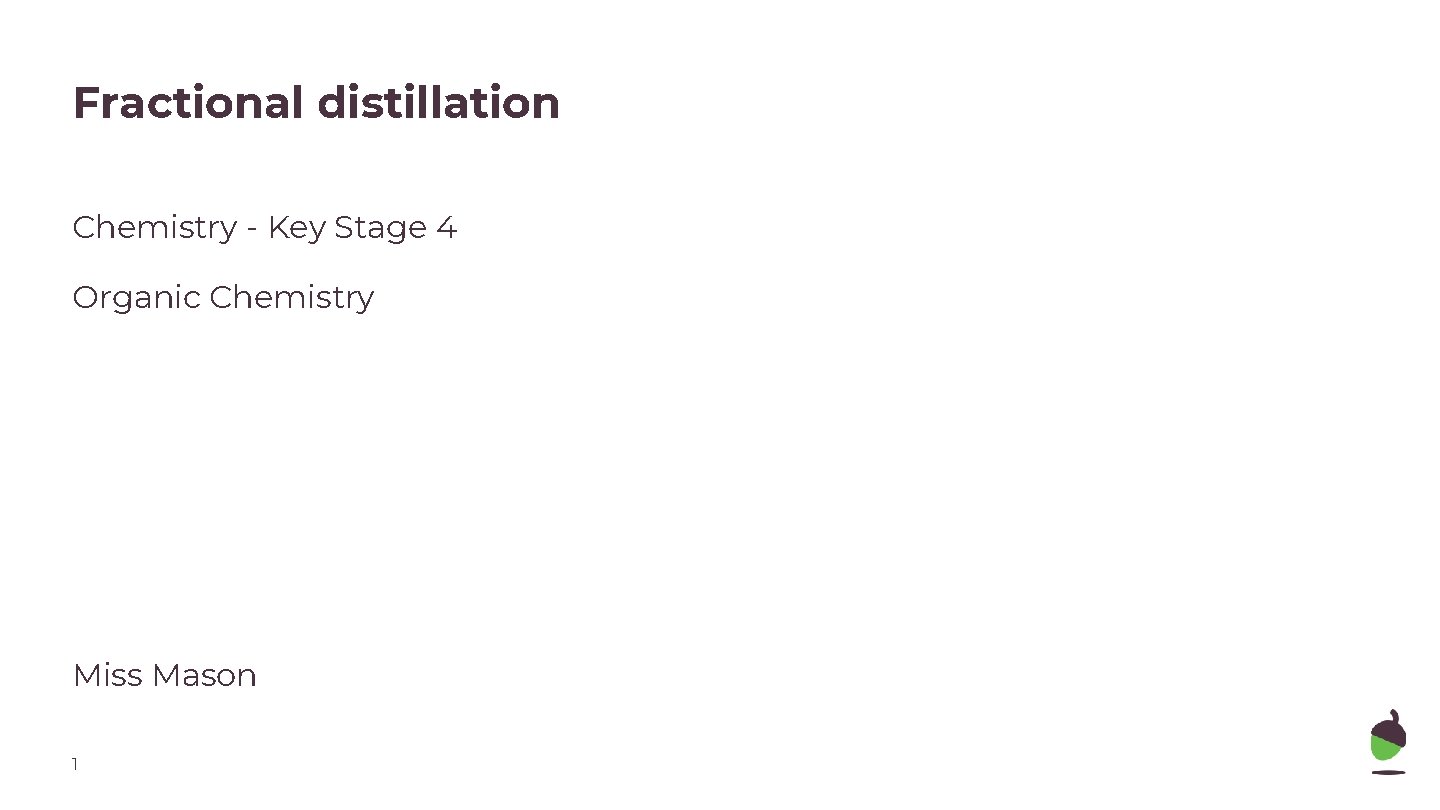Click the shadow beneath the acorn logo

[x=1388, y=772]
